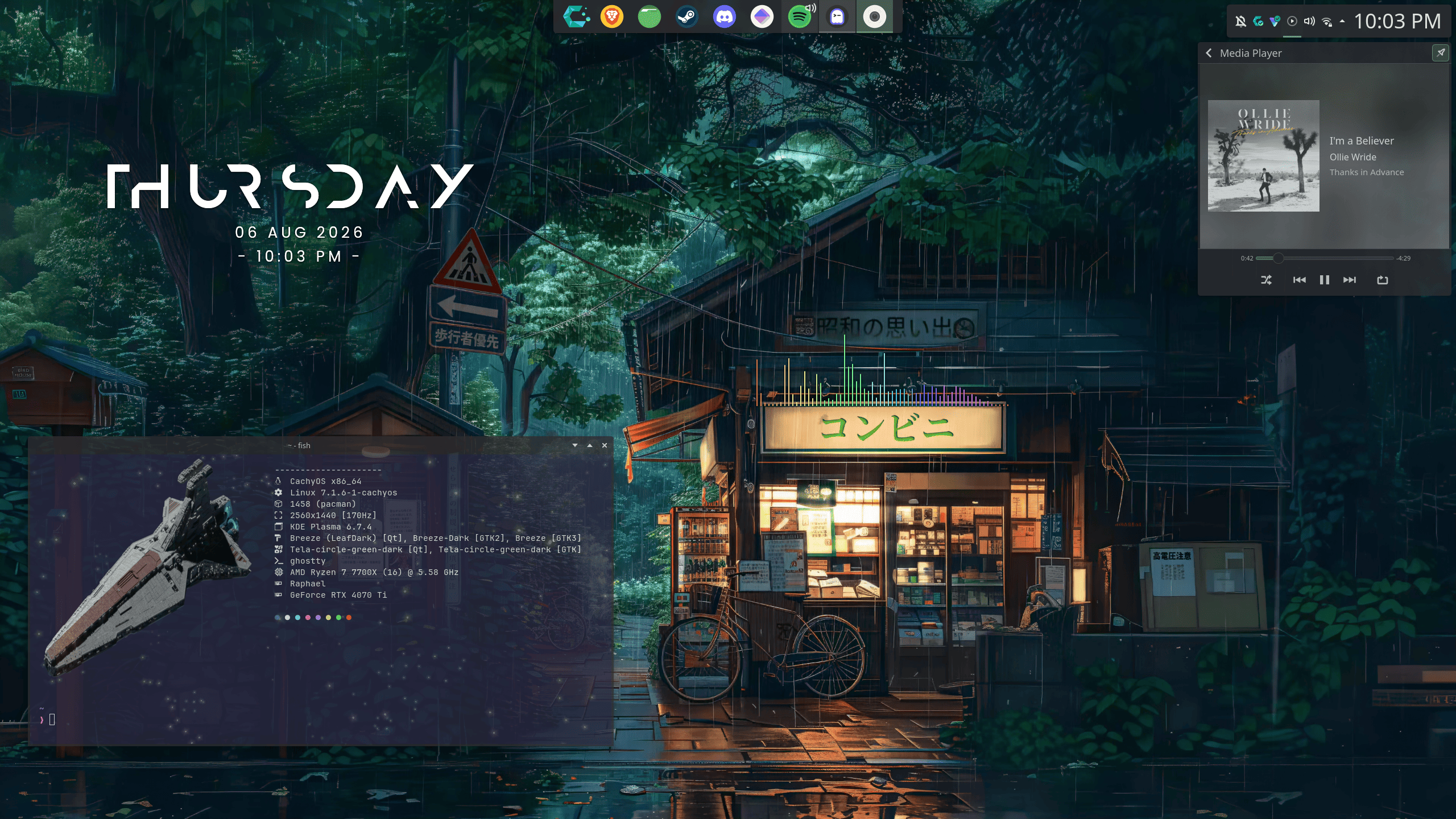Image resolution: width=1456 pixels, height=819 pixels.
Task: Launch Brave browser from the dock
Action: (x=612, y=16)
